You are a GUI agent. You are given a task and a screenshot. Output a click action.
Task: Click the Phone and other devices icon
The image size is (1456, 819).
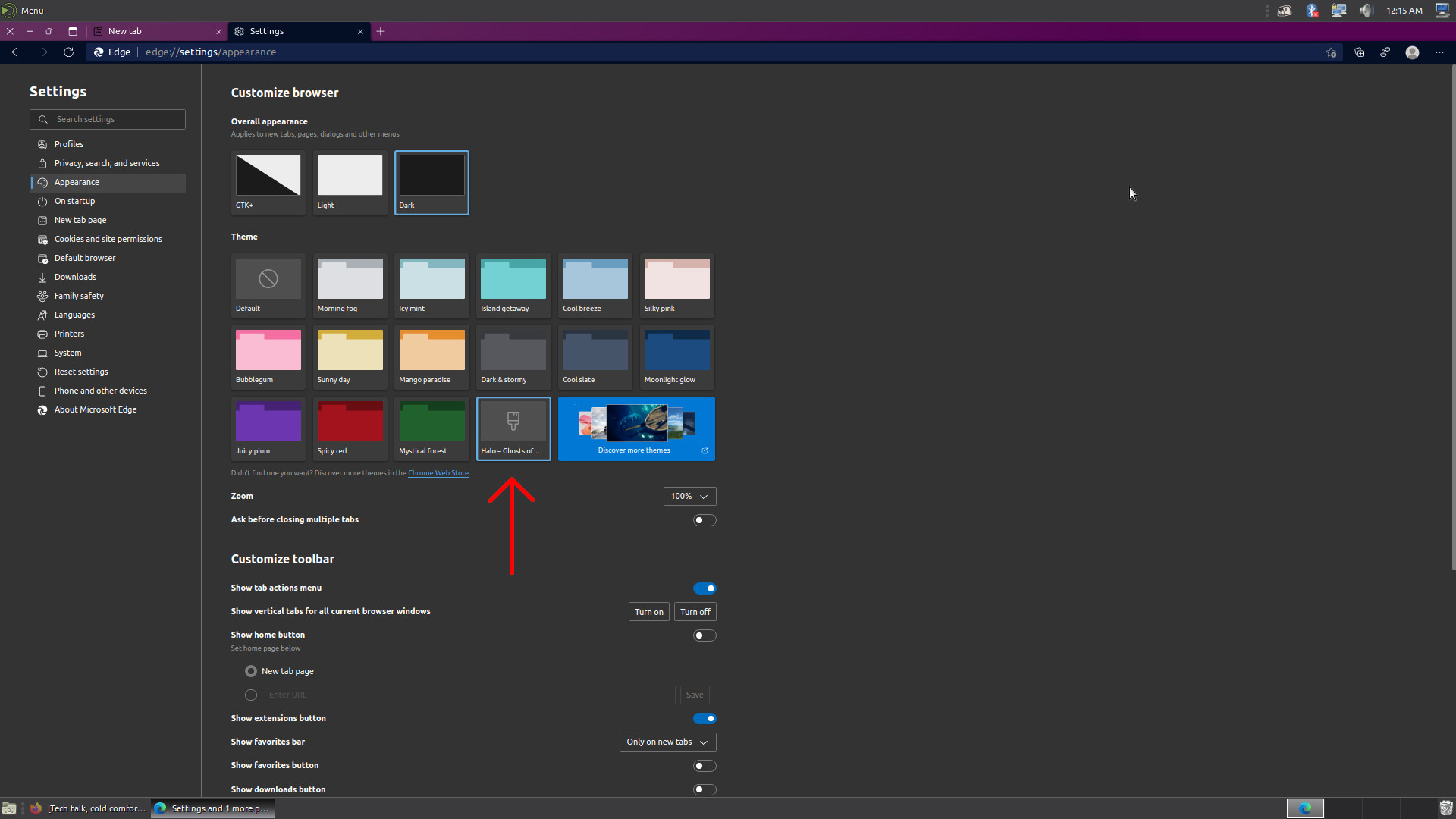point(42,391)
